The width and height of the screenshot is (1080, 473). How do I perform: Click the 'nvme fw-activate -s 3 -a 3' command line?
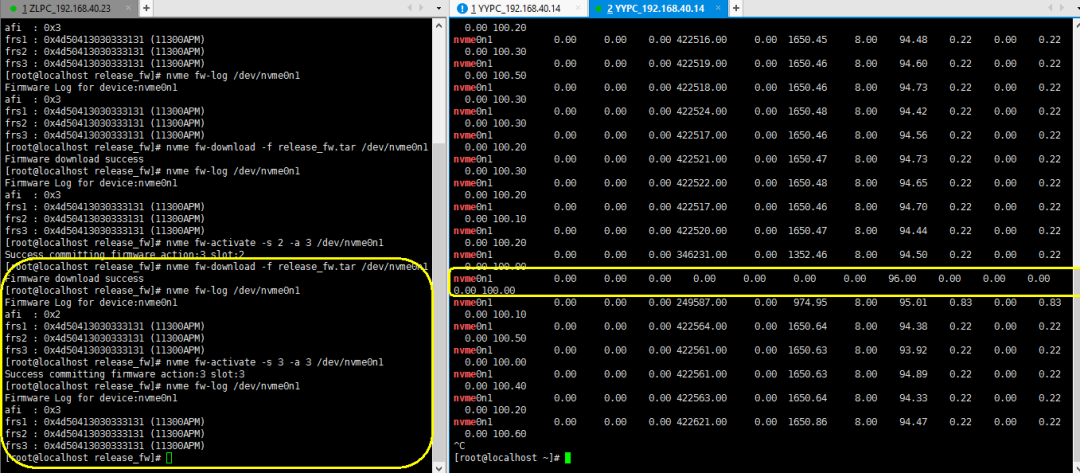pos(194,362)
